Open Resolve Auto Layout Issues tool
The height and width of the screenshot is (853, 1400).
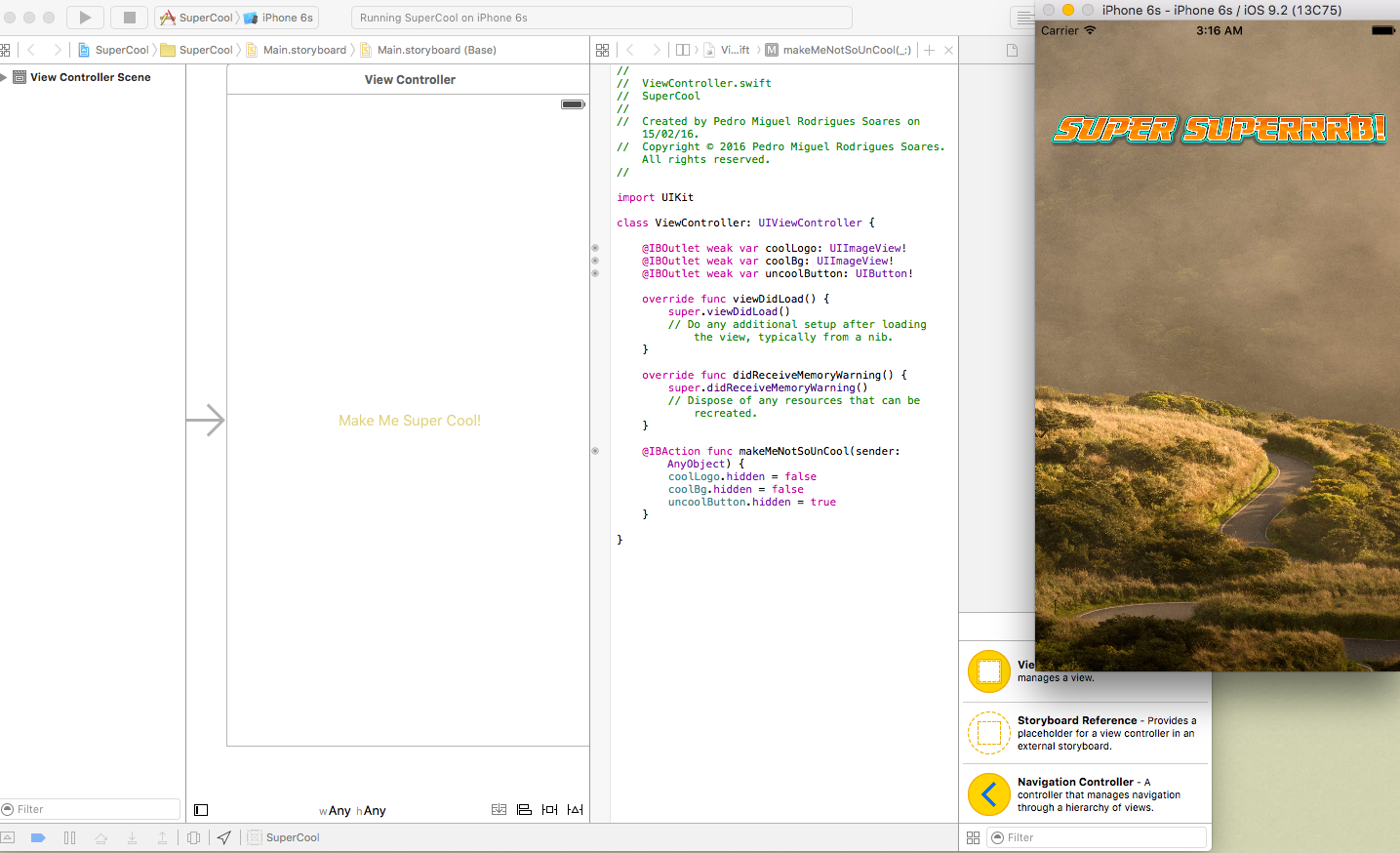pyautogui.click(x=575, y=810)
